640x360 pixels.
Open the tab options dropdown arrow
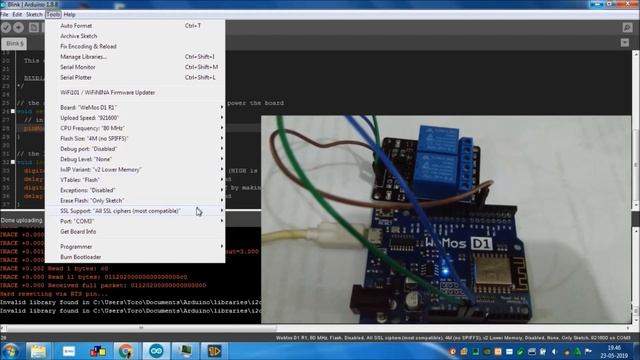[x=624, y=42]
